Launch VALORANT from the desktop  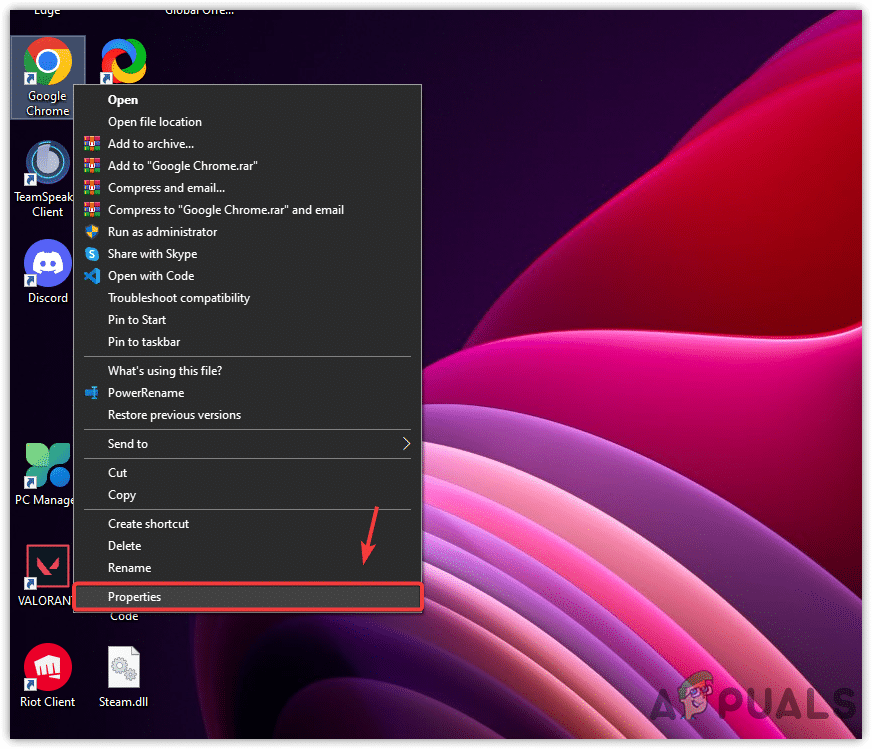click(46, 565)
